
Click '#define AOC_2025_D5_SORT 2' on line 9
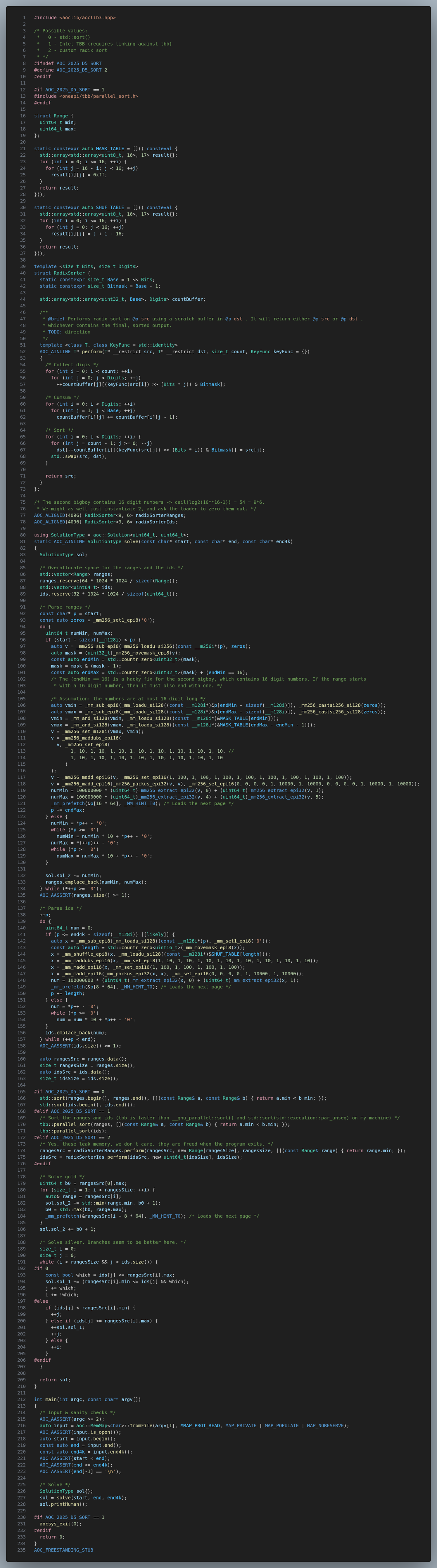point(71,70)
